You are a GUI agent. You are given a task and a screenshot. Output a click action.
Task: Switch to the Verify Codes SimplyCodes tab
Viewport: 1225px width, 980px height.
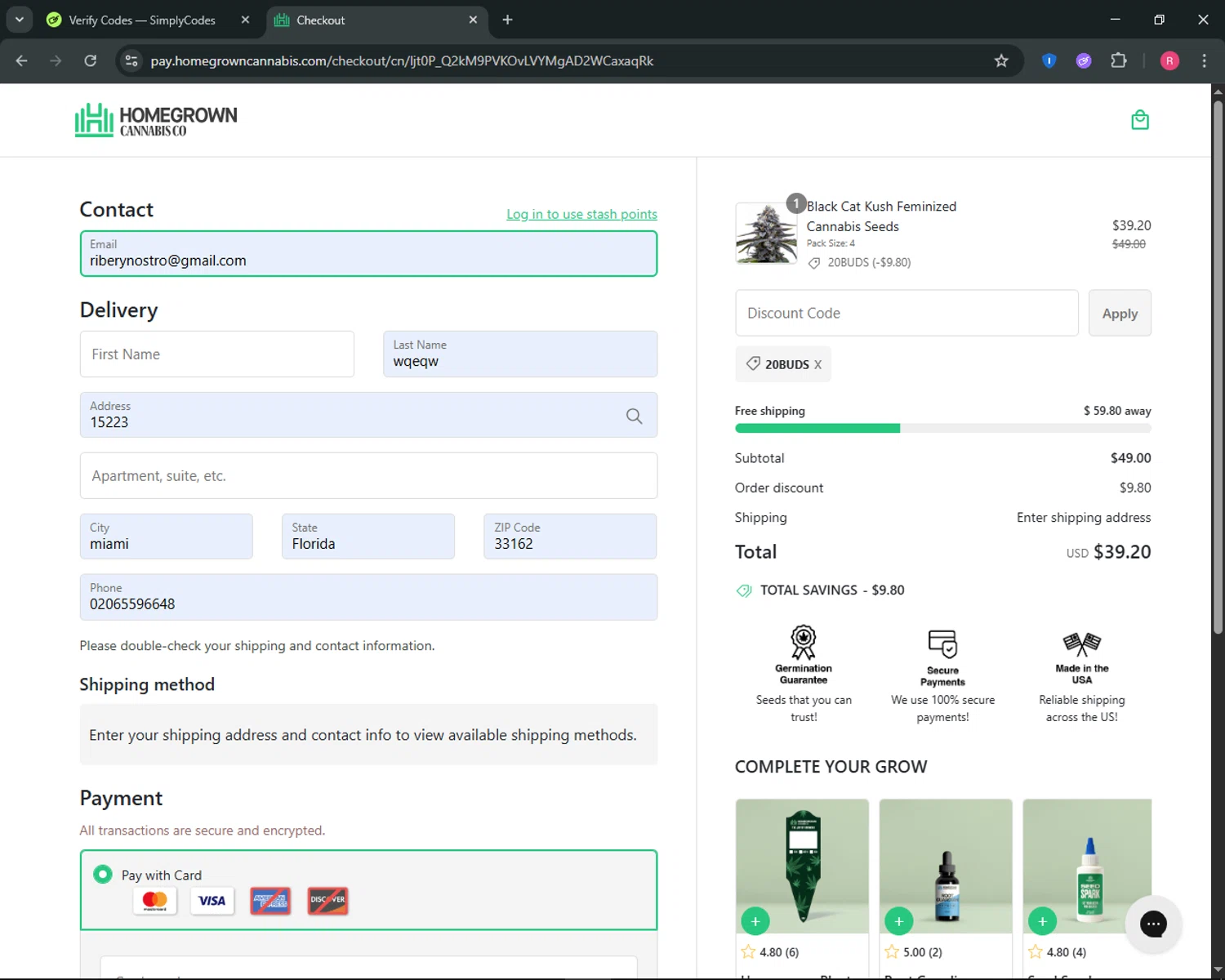147,20
